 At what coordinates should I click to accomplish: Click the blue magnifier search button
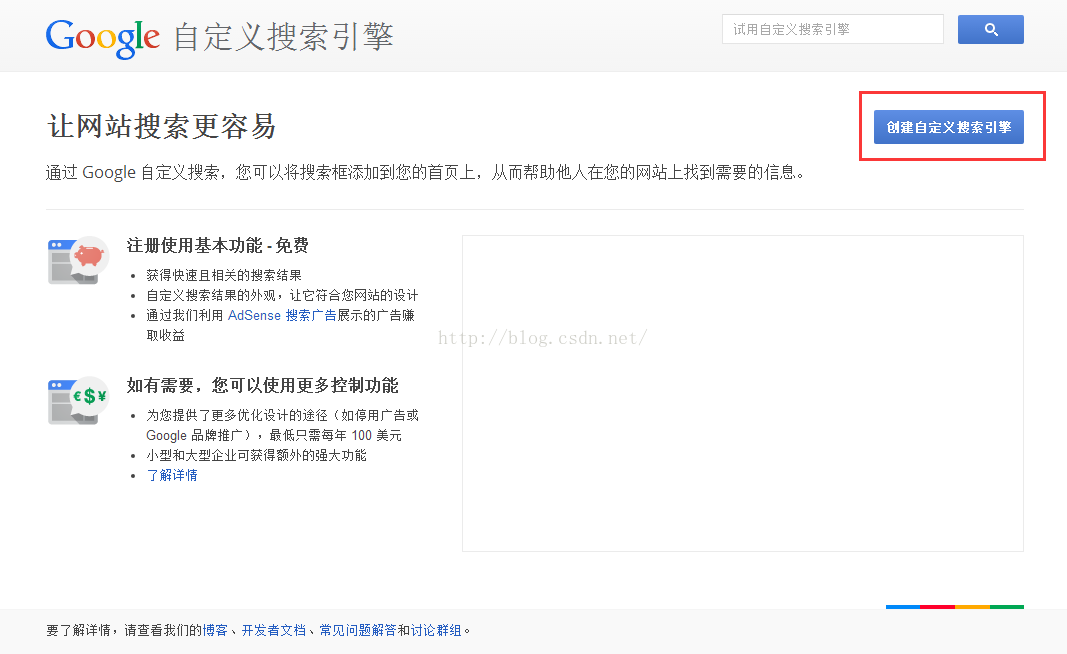[x=990, y=29]
